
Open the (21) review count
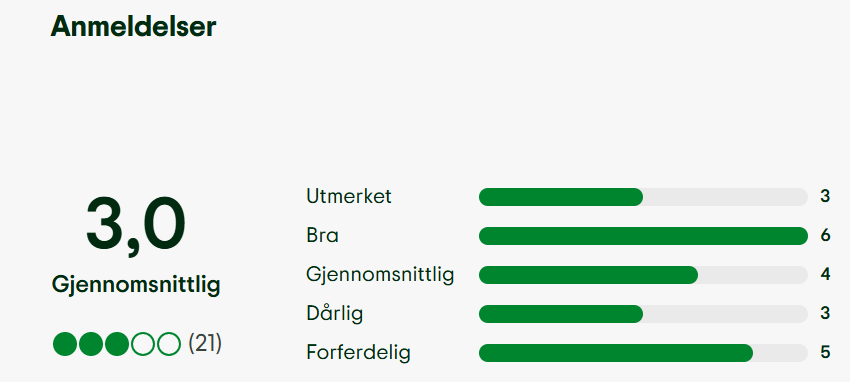click(x=205, y=344)
